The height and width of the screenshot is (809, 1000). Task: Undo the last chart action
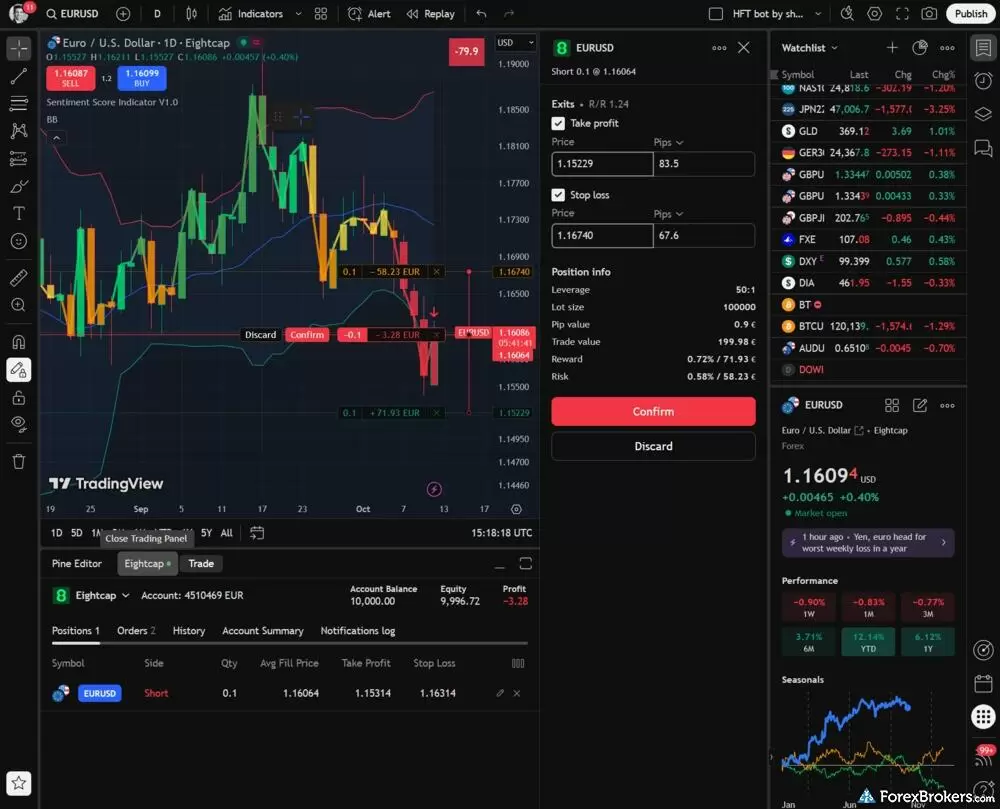click(x=480, y=13)
